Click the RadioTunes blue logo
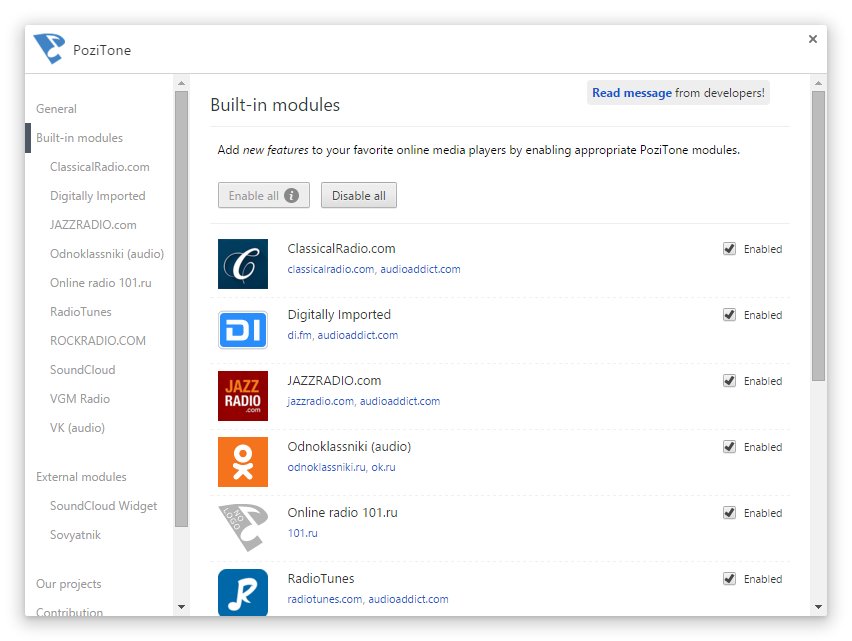Image resolution: width=852 pixels, height=641 pixels. coord(242,592)
